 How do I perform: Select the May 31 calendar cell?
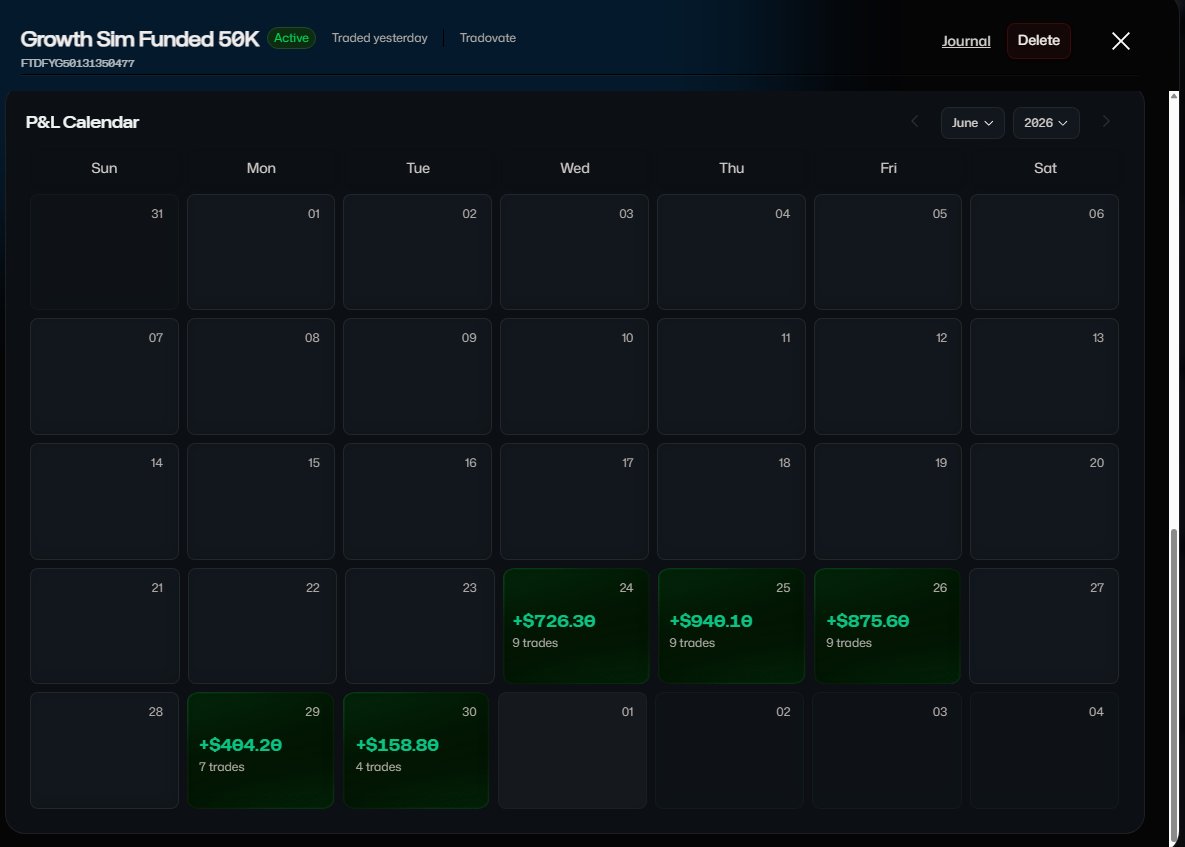tap(104, 252)
